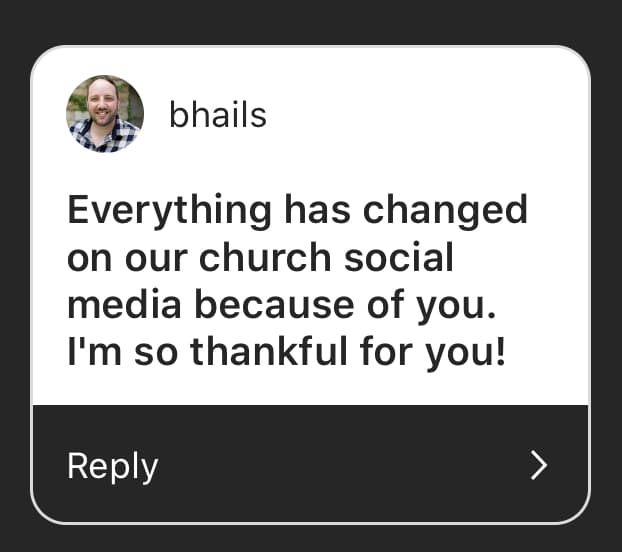Click the word 'thankful' in the message
Image resolution: width=622 pixels, height=552 pixels.
pos(269,351)
